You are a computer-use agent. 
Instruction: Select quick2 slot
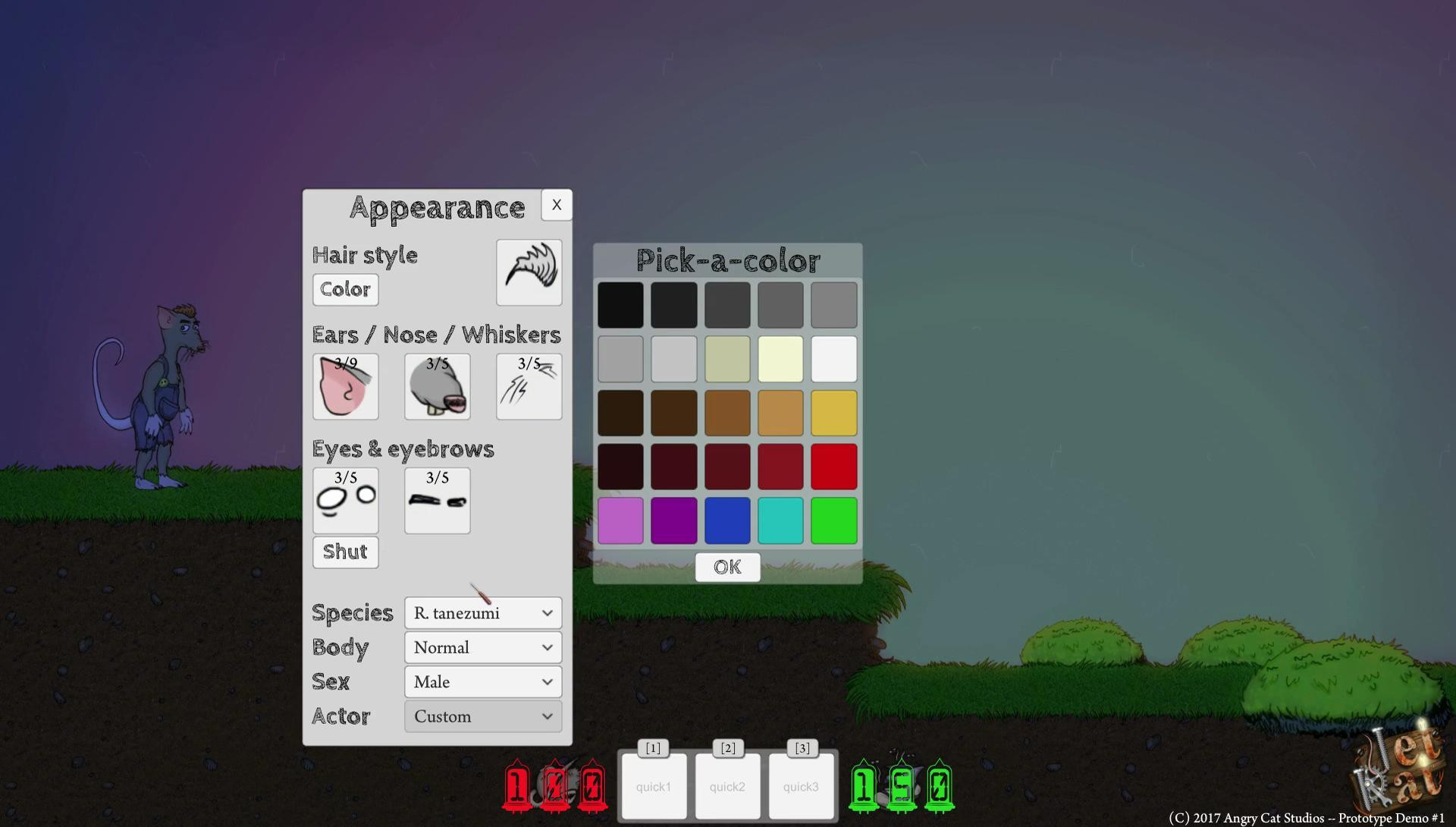[x=727, y=787]
